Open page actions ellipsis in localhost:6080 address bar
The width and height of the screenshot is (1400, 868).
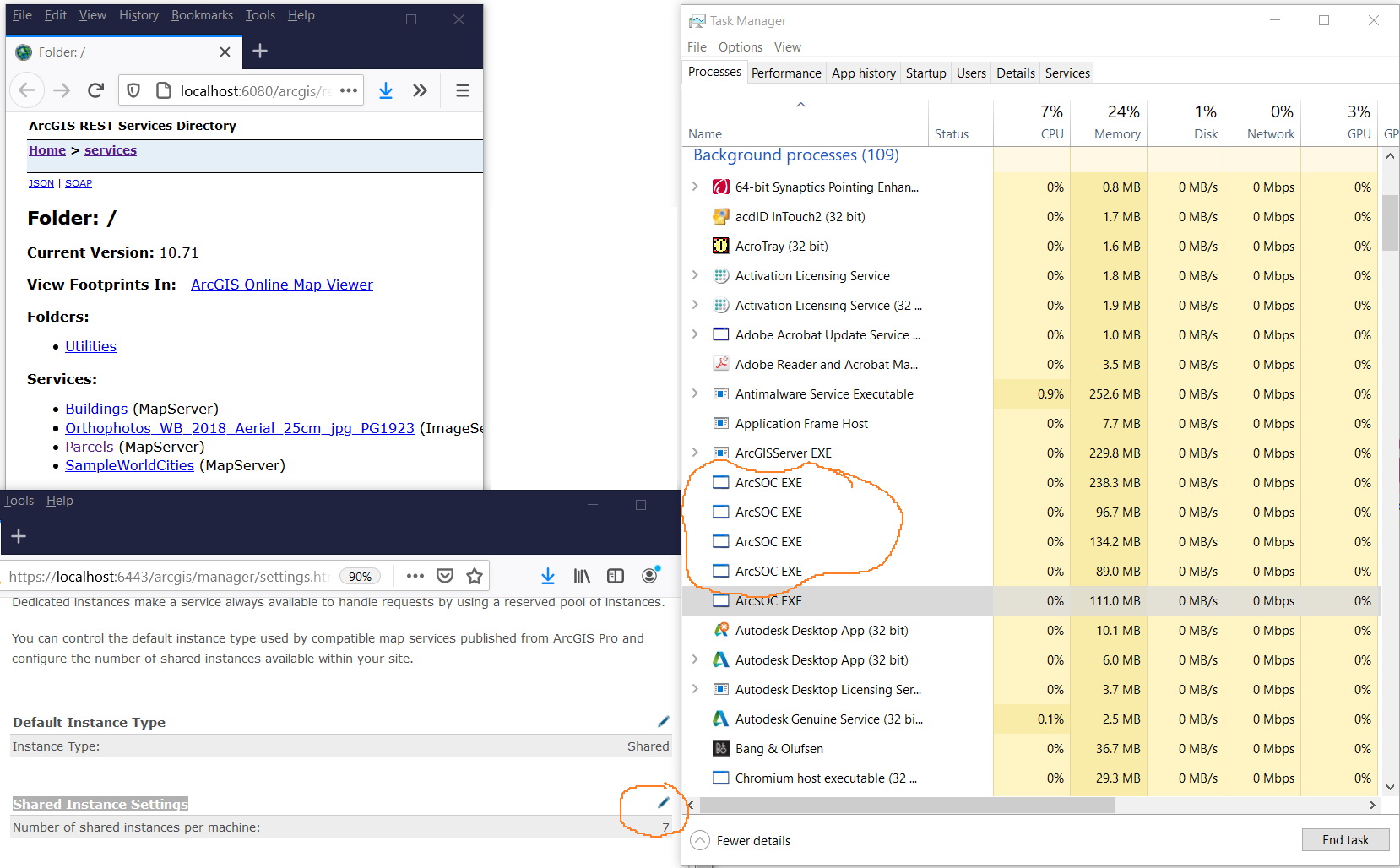point(349,90)
